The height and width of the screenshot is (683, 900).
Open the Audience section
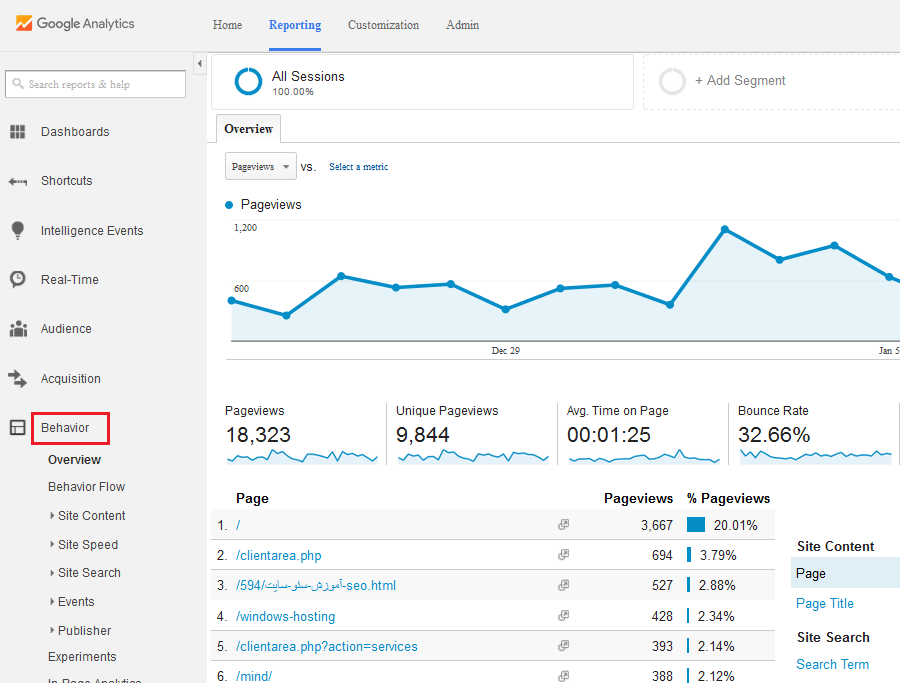coord(66,329)
